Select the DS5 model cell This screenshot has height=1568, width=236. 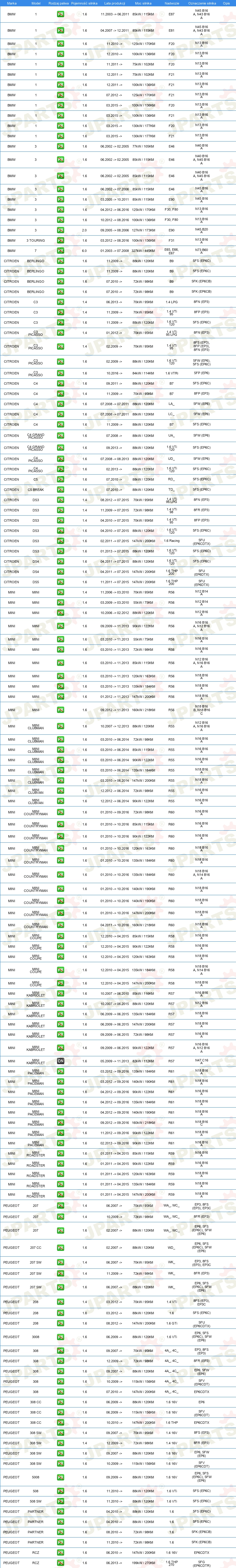[x=35, y=583]
